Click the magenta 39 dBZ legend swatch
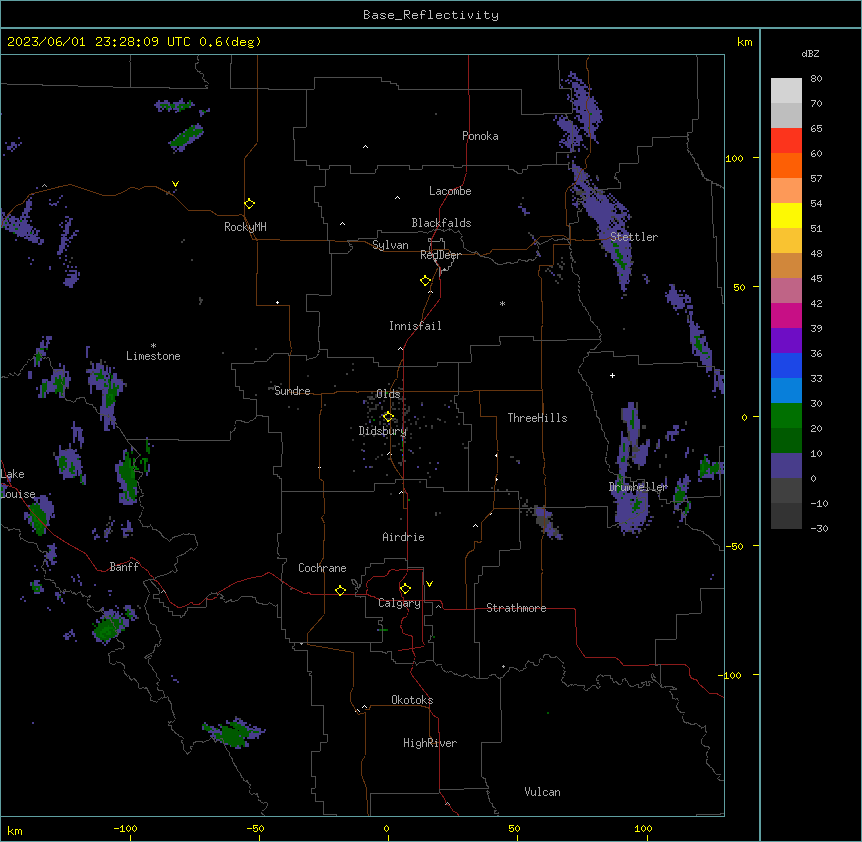The width and height of the screenshot is (862, 842). tap(786, 316)
